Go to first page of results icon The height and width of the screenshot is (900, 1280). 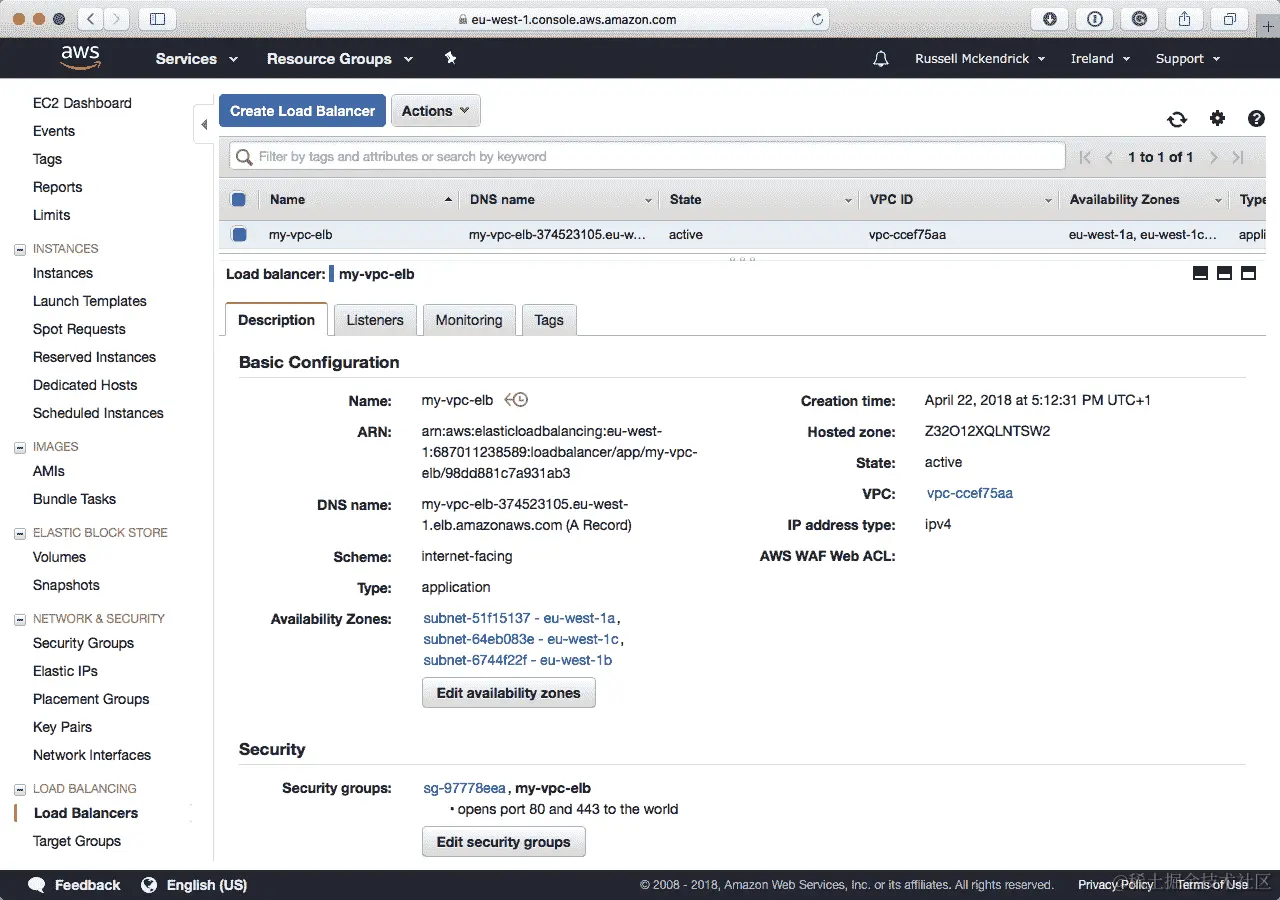[x=1085, y=157]
